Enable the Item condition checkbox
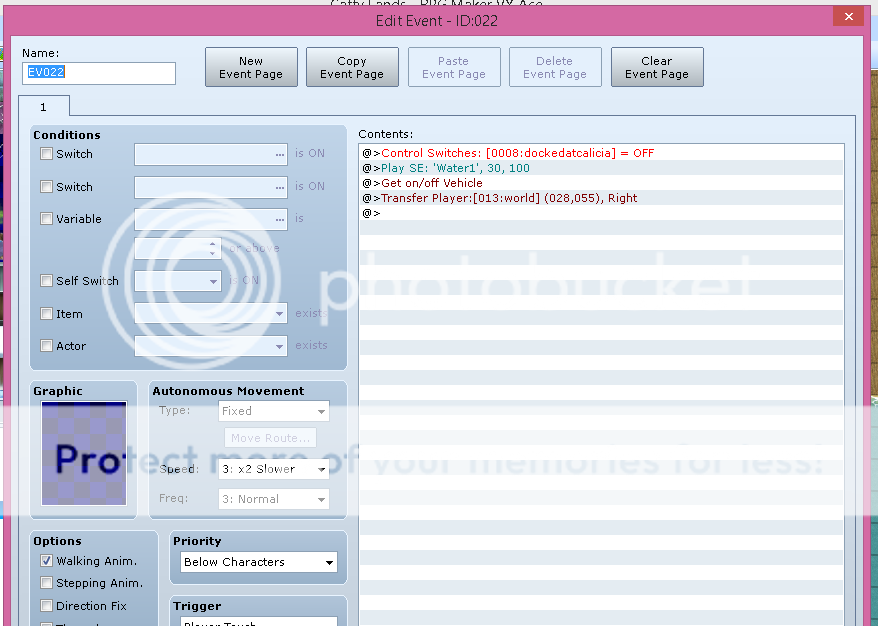 (47, 314)
